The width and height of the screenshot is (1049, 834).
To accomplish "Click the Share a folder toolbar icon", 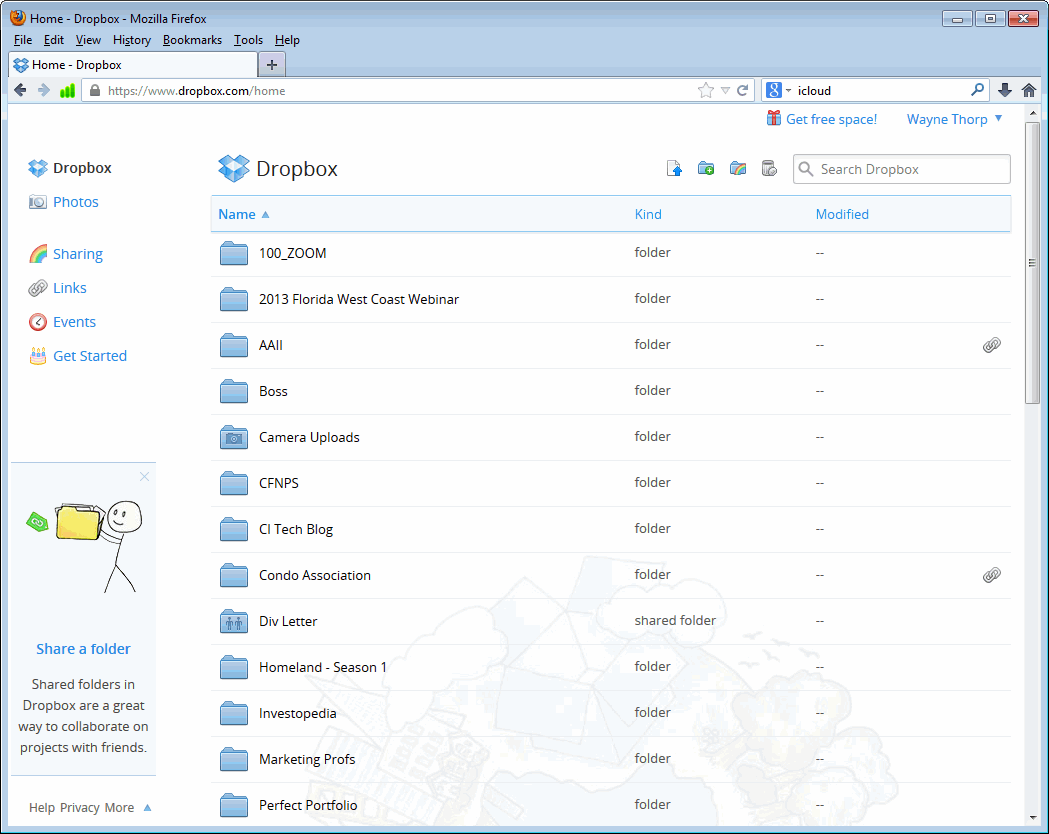I will pos(738,169).
